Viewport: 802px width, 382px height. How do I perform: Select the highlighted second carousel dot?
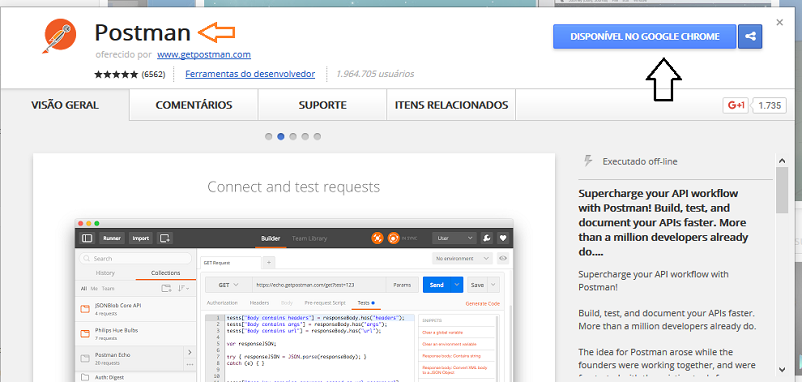coord(281,137)
